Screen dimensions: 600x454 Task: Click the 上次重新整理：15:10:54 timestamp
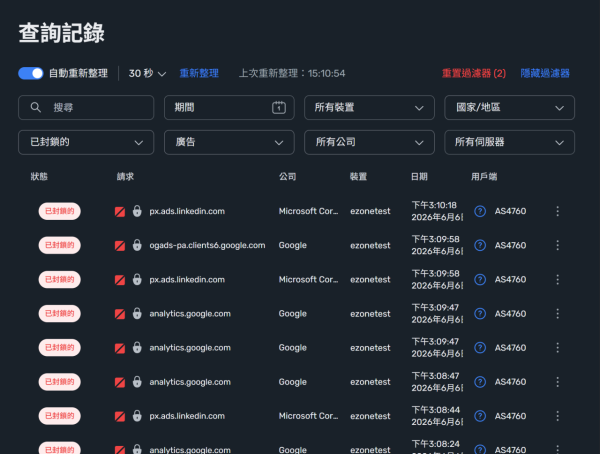coord(292,73)
